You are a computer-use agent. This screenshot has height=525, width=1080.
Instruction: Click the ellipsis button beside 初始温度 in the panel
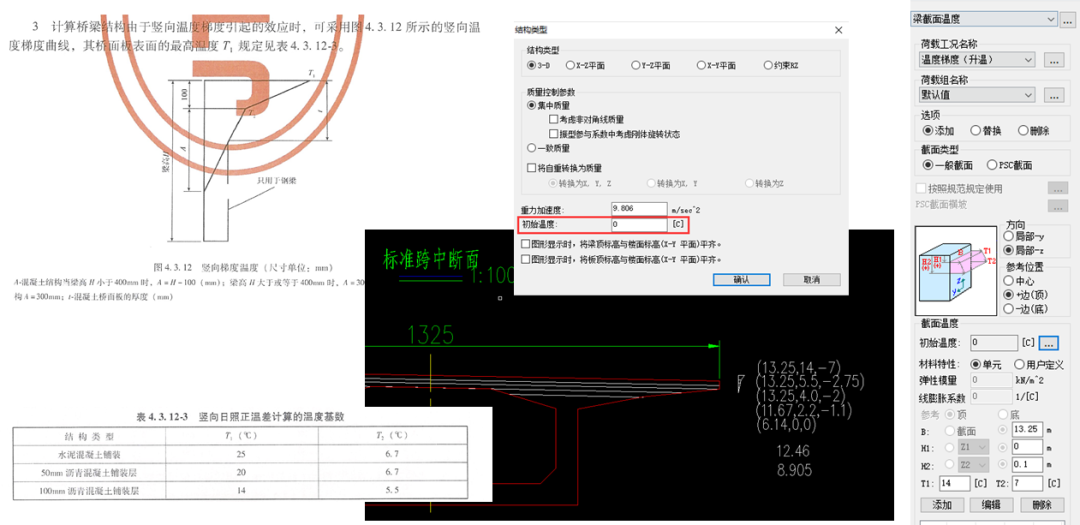tap(1049, 342)
